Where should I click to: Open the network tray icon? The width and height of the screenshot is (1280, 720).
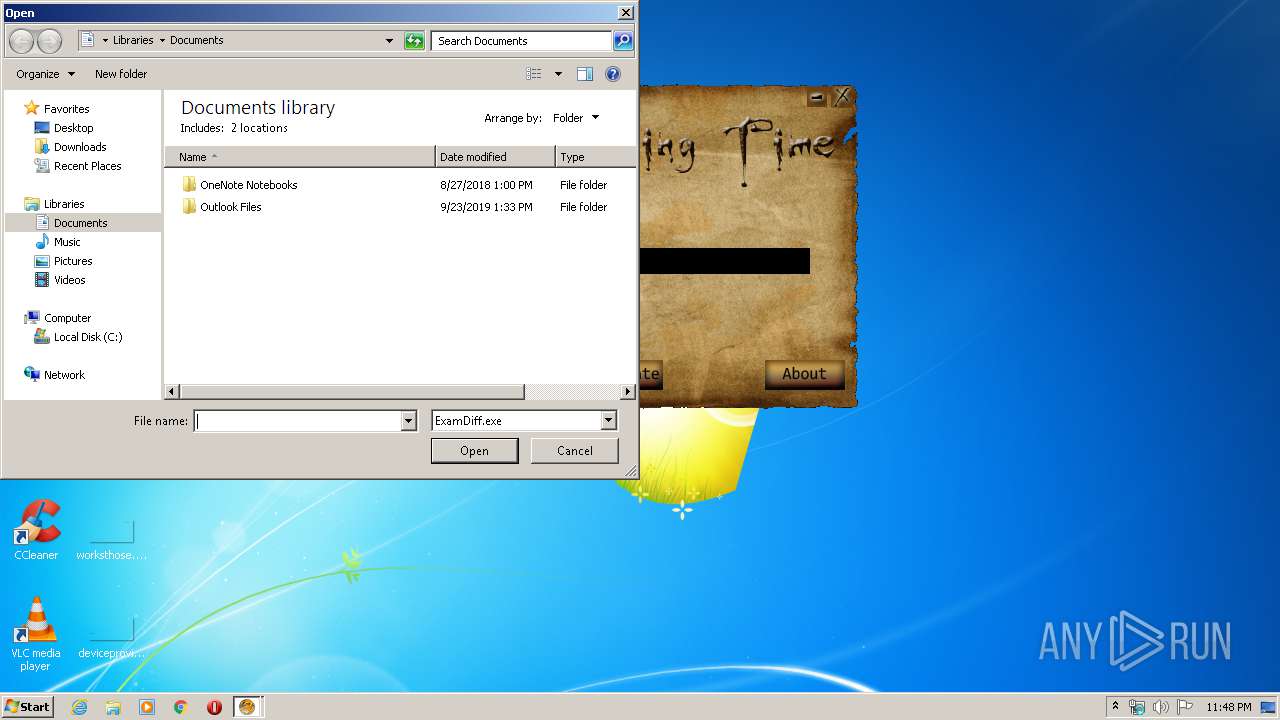(1137, 707)
